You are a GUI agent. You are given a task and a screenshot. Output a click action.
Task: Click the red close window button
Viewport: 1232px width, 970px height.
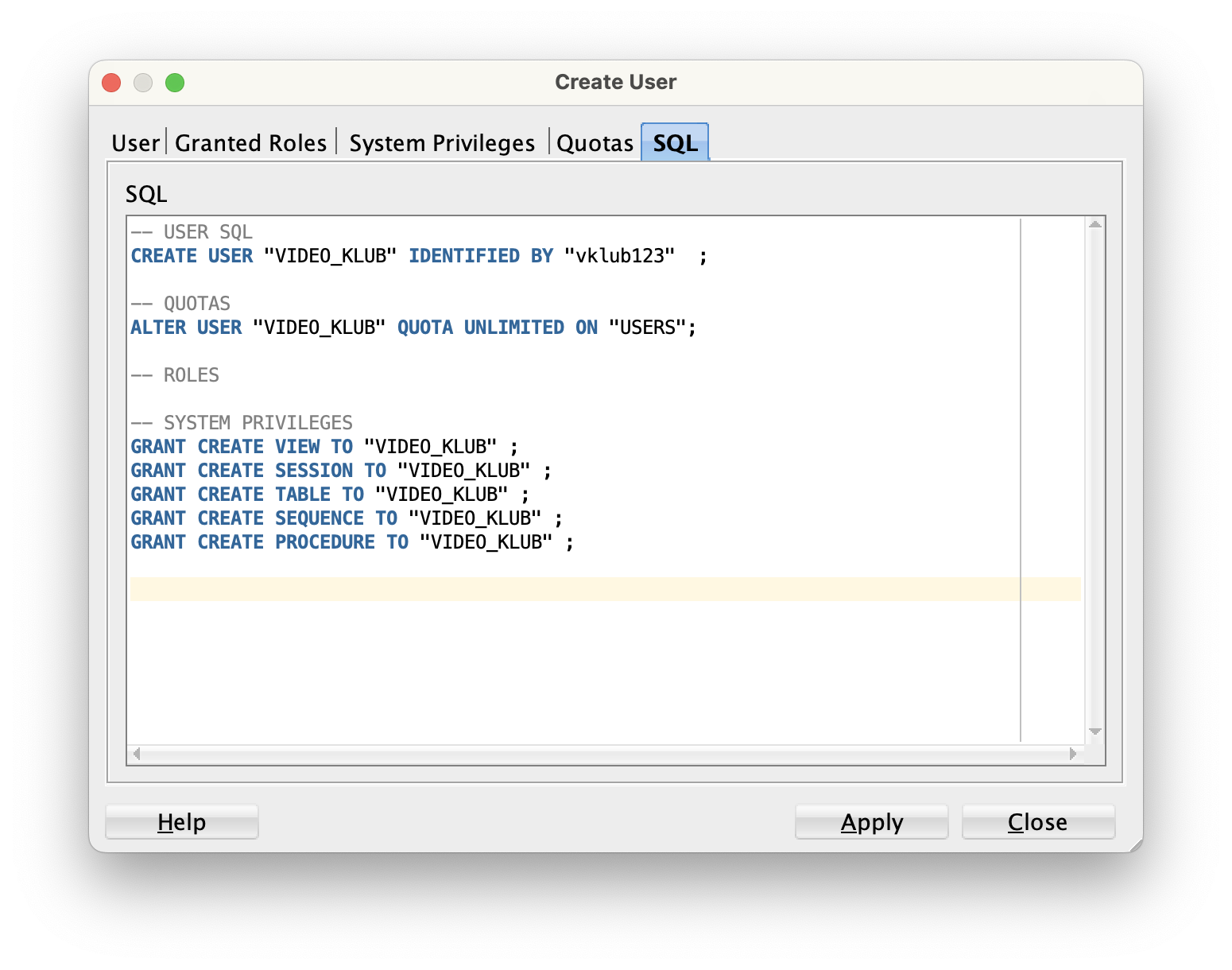coord(111,83)
